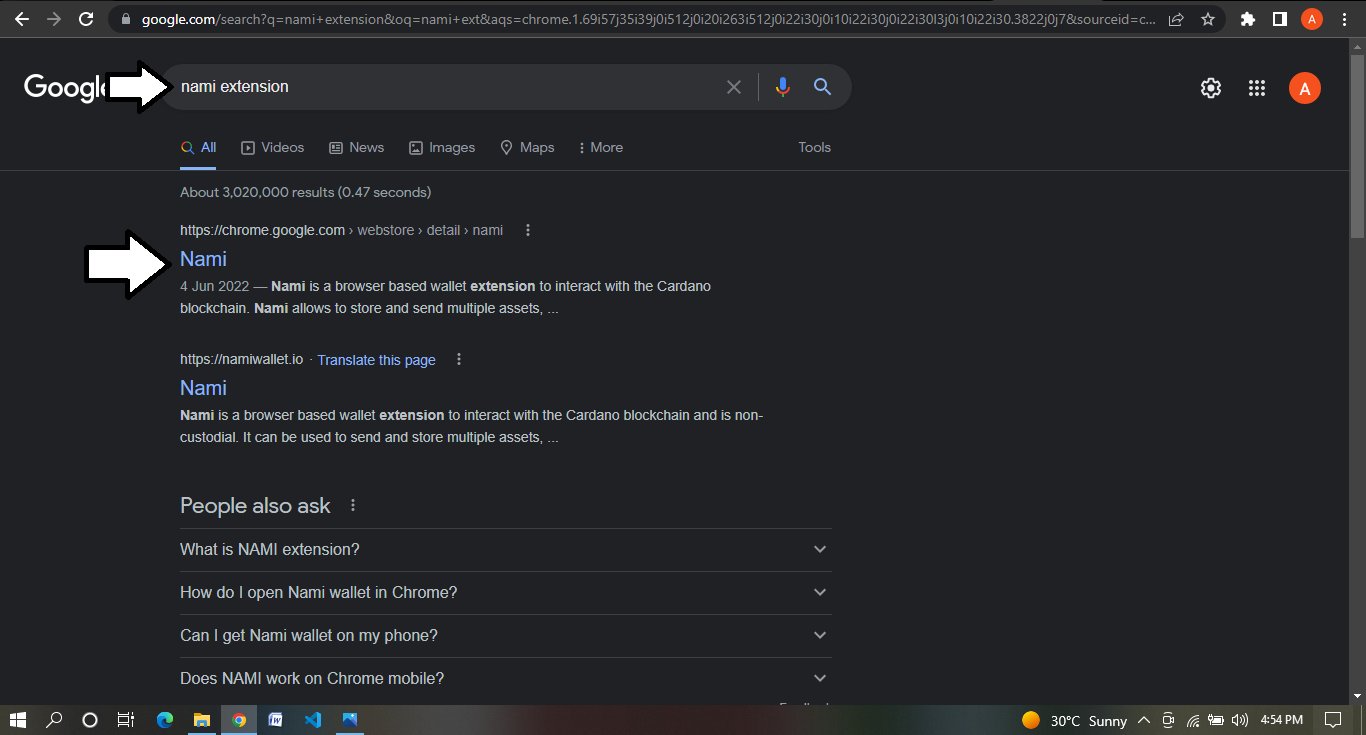This screenshot has width=1366, height=735.
Task: Open the Chrome extensions puzzle icon
Action: [x=1247, y=19]
